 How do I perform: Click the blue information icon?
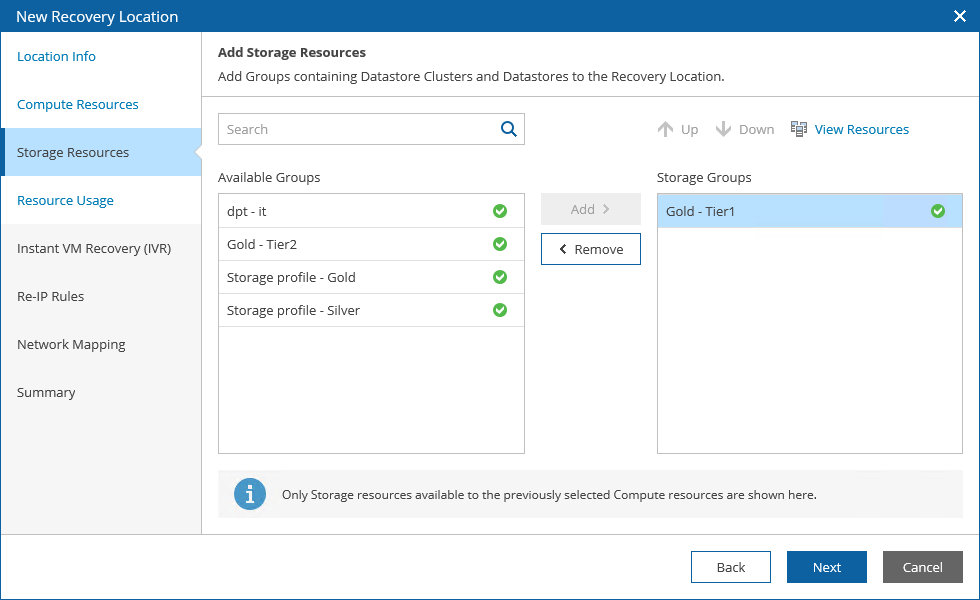(250, 494)
